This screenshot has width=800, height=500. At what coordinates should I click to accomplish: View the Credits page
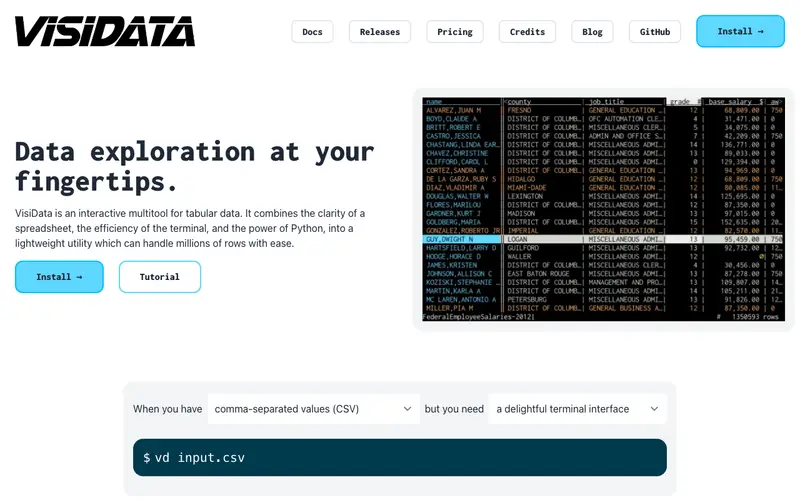tap(527, 32)
